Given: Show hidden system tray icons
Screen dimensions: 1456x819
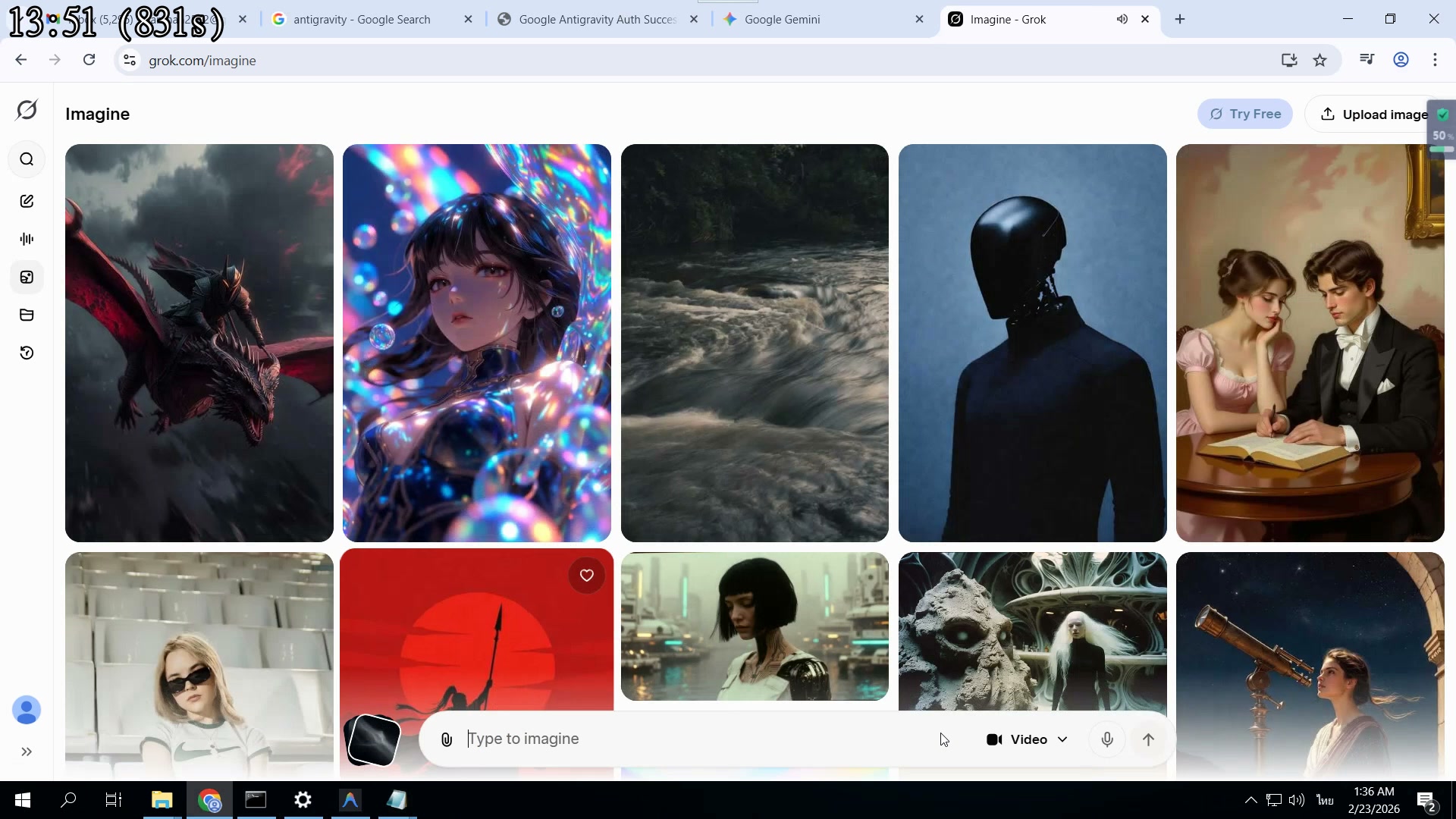Looking at the screenshot, I should (1250, 800).
